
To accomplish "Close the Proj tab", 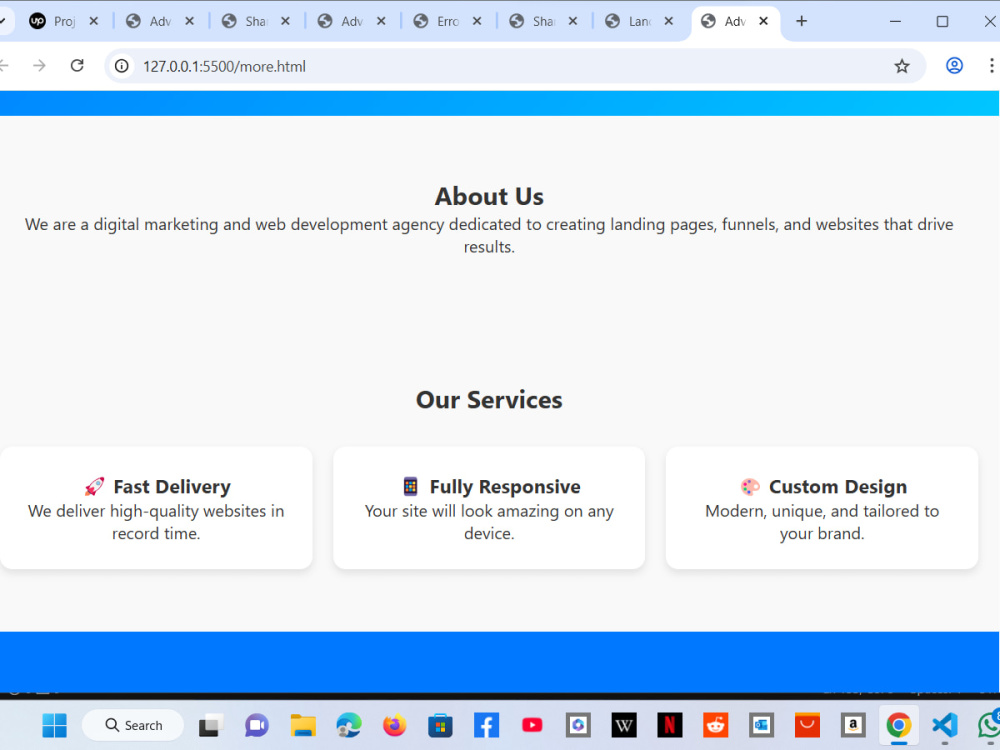I will tap(94, 21).
